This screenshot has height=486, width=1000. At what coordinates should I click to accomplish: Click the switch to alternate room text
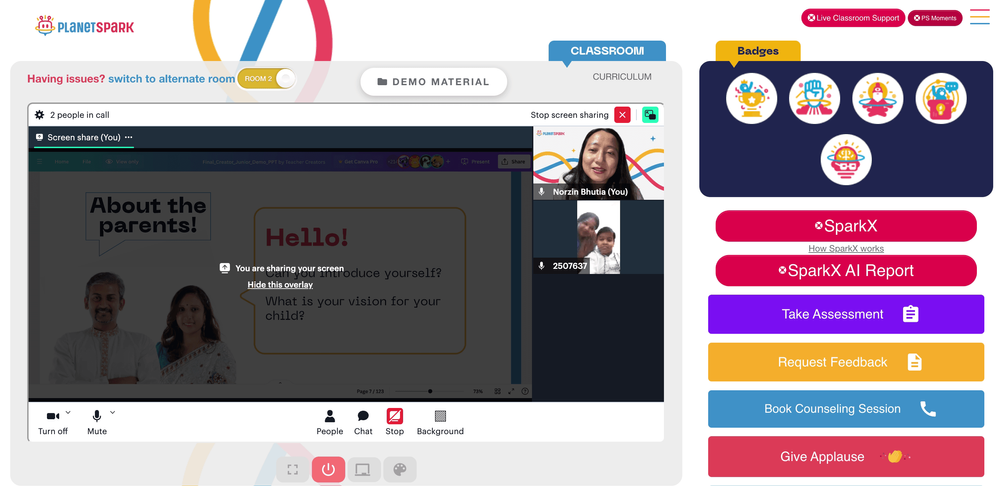click(172, 79)
